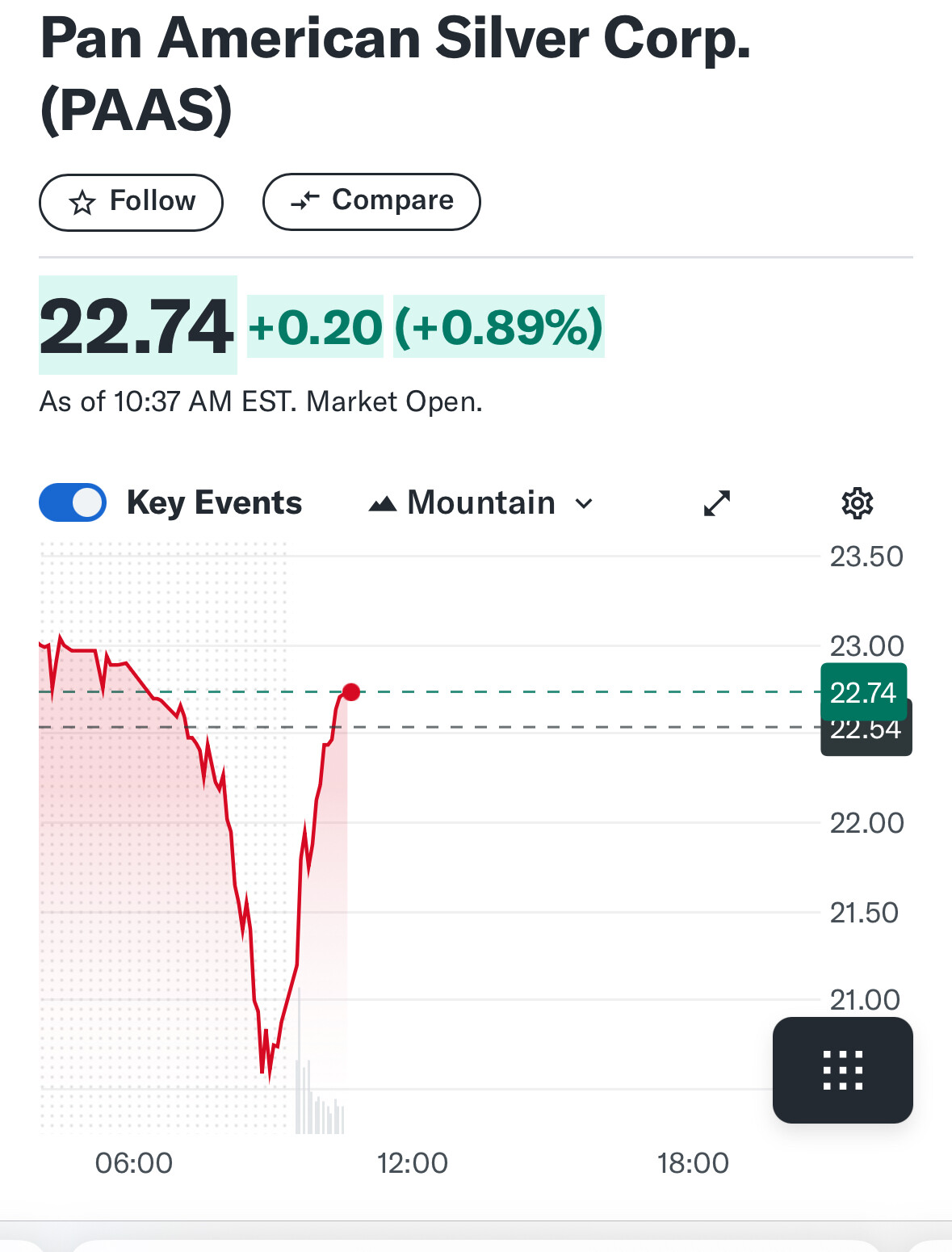Click the star icon in Follow button

click(x=82, y=202)
